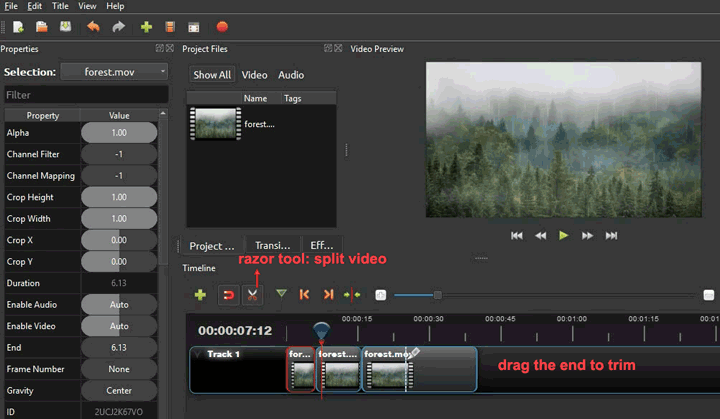Center the timeline on the playhead
The image size is (720, 419).
coord(352,295)
